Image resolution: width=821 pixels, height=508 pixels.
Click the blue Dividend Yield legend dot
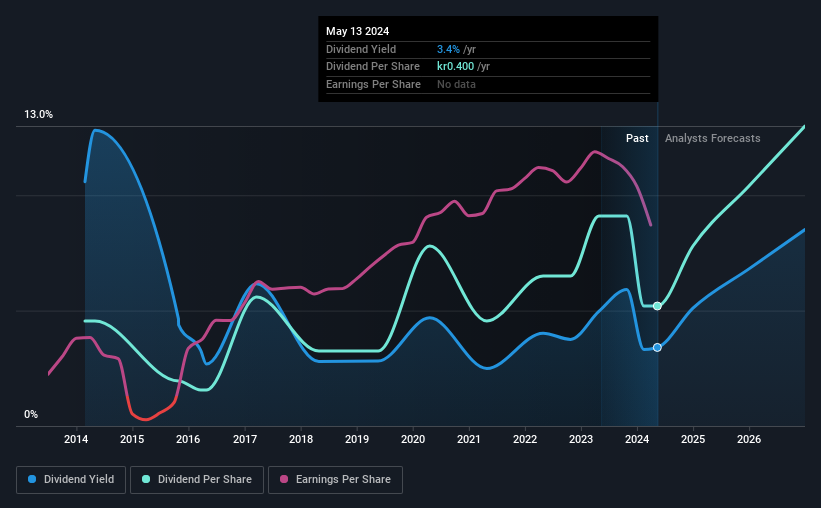point(32,479)
